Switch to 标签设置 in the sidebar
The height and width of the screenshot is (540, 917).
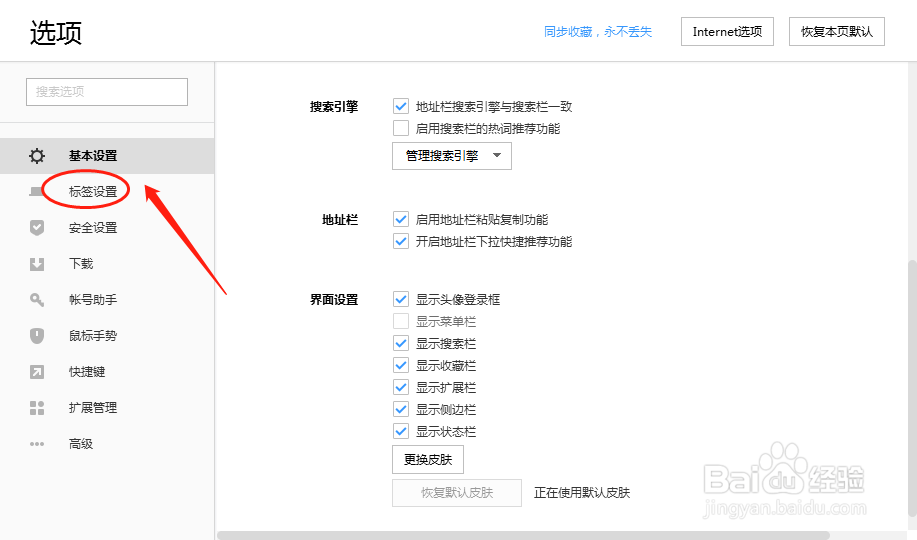(93, 191)
